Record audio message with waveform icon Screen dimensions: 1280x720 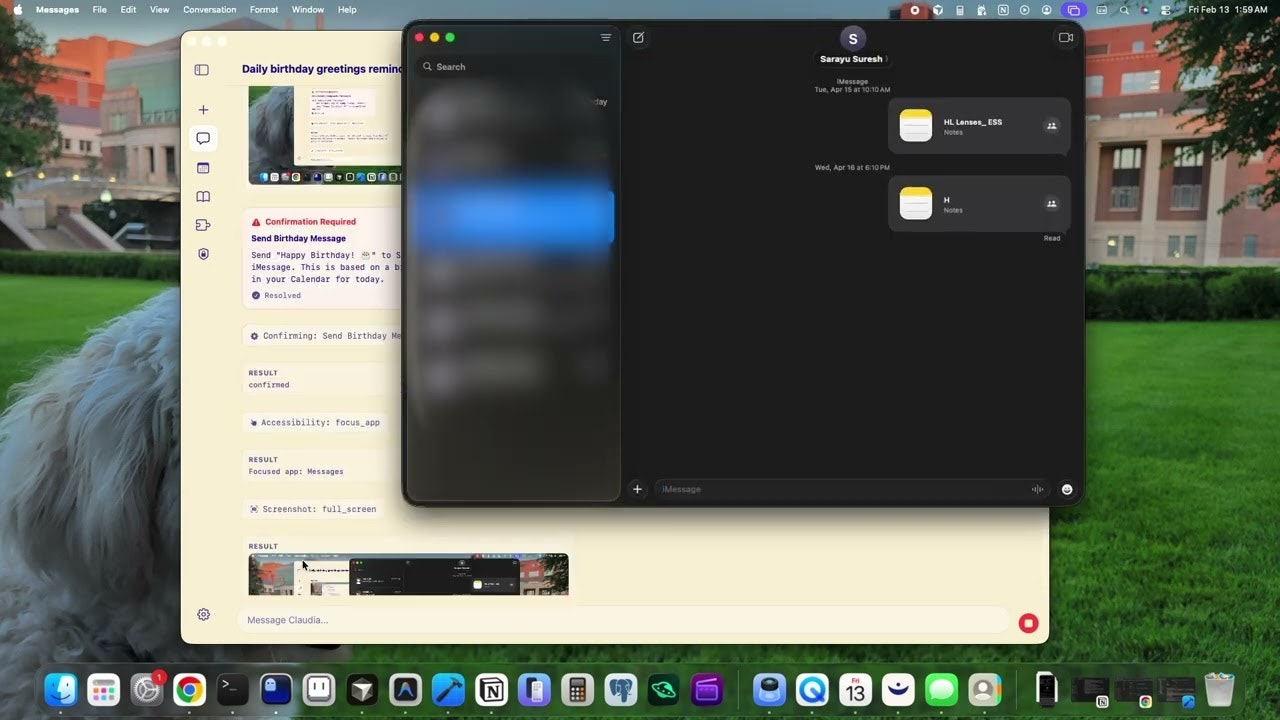coord(1037,489)
